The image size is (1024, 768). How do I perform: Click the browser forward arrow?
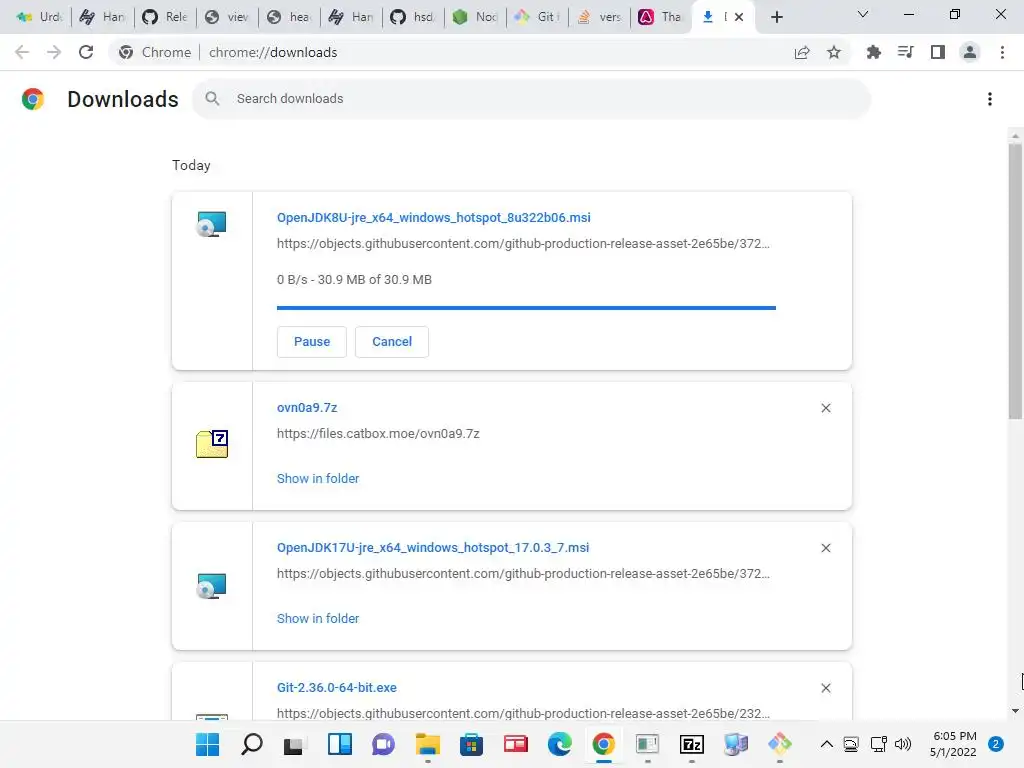[x=54, y=52]
